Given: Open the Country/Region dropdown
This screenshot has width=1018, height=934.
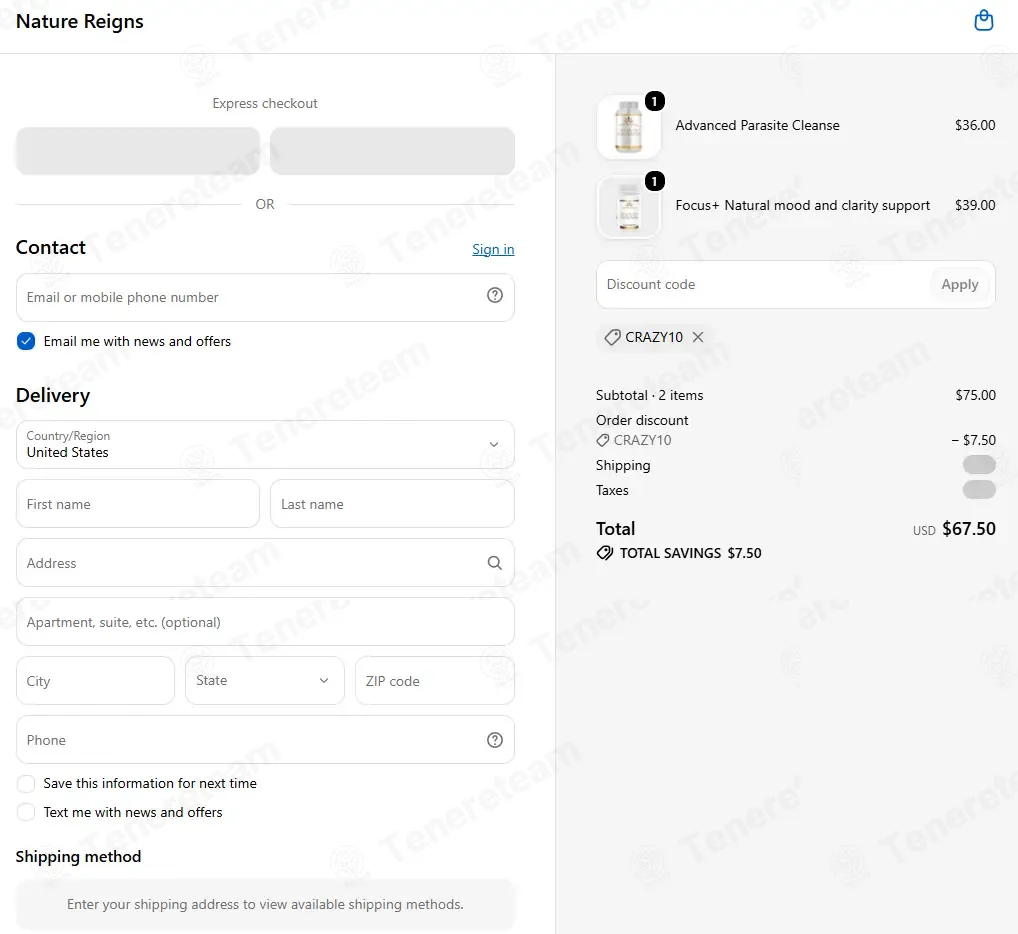Looking at the screenshot, I should 265,445.
